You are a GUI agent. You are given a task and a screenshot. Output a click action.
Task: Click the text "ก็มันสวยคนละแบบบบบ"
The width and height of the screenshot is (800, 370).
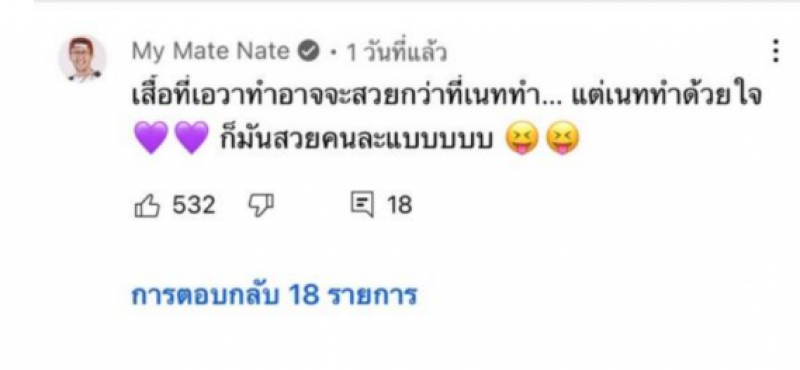tap(356, 139)
